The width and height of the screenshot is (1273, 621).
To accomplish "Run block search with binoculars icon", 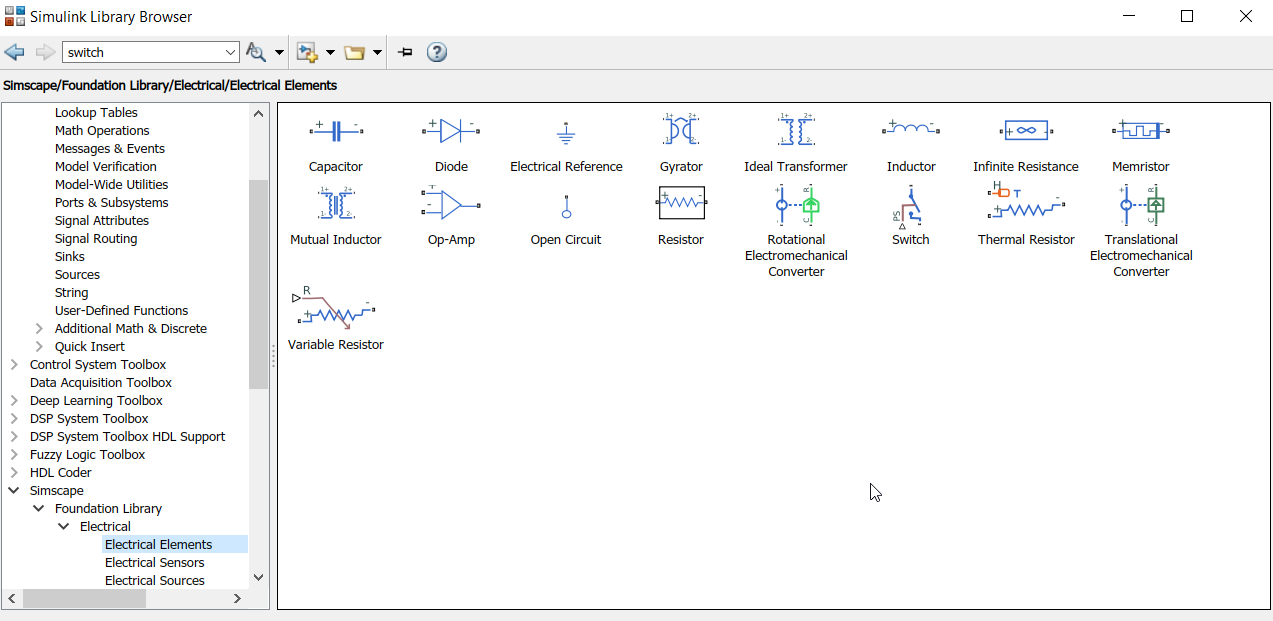I will click(256, 52).
